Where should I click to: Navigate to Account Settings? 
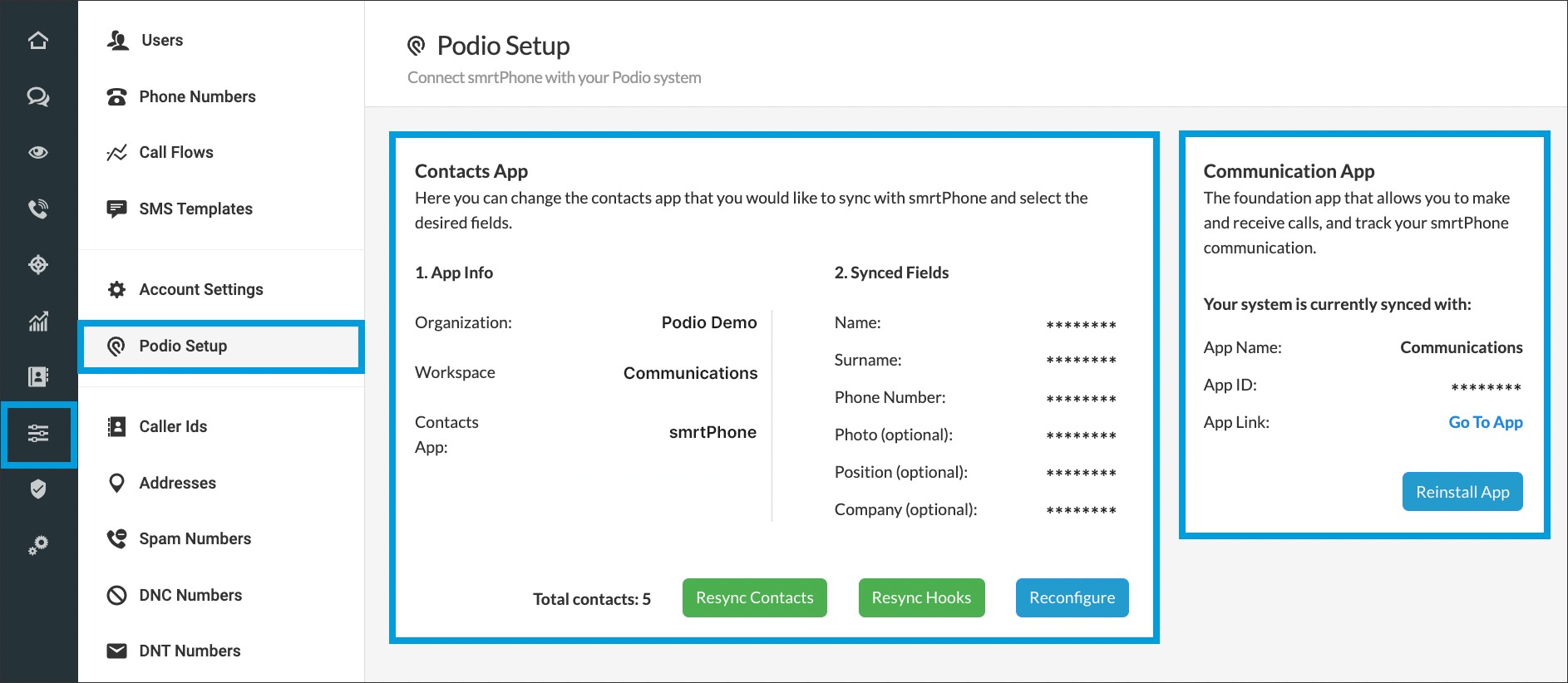(200, 289)
